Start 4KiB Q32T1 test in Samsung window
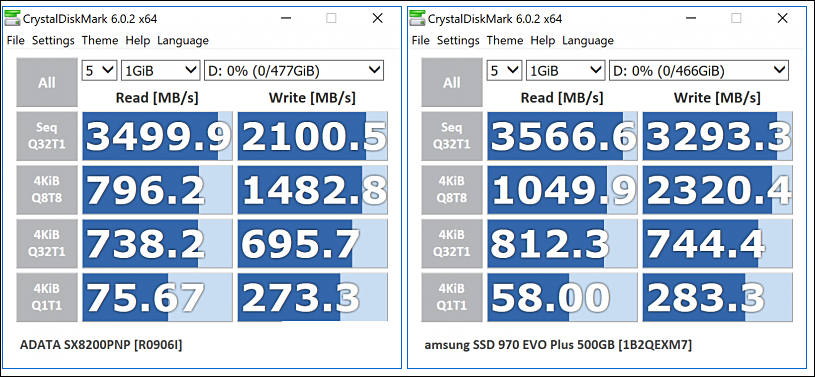 point(452,243)
